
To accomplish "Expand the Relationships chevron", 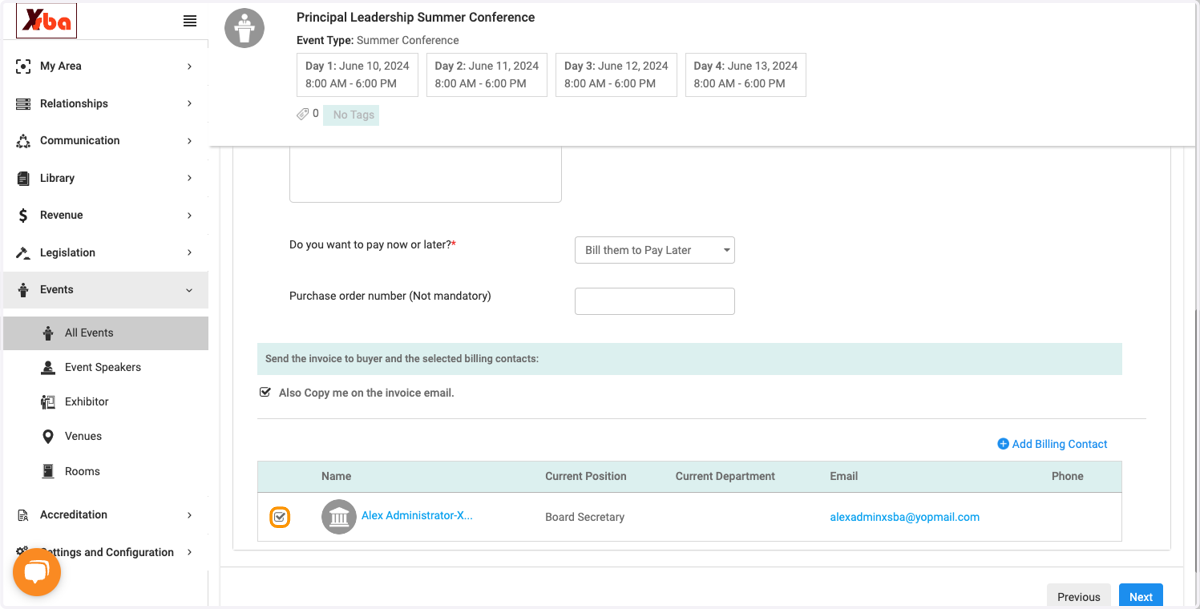I will pyautogui.click(x=189, y=104).
